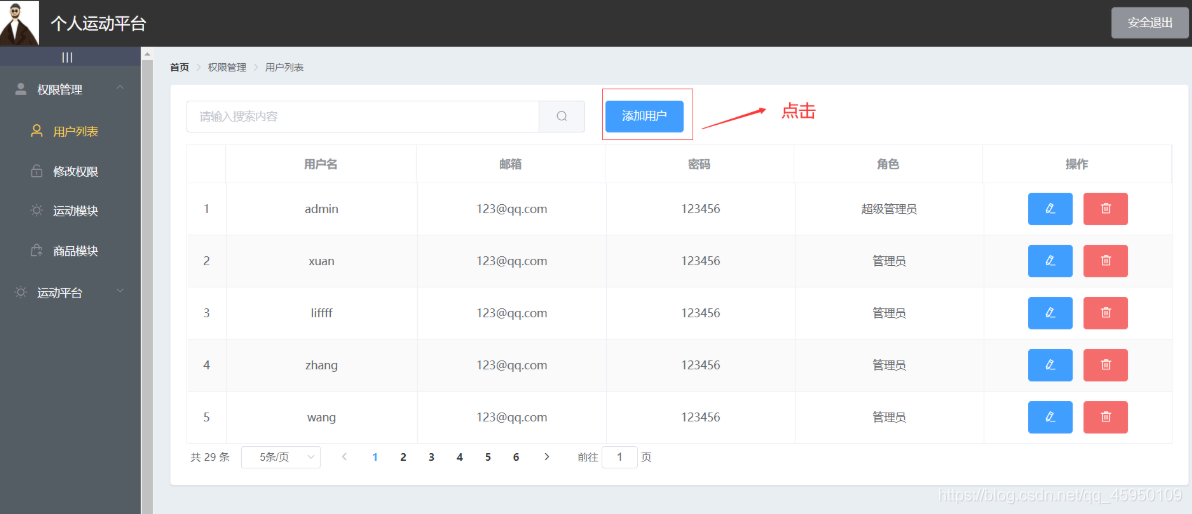Delete the user xuan

coord(1105,261)
